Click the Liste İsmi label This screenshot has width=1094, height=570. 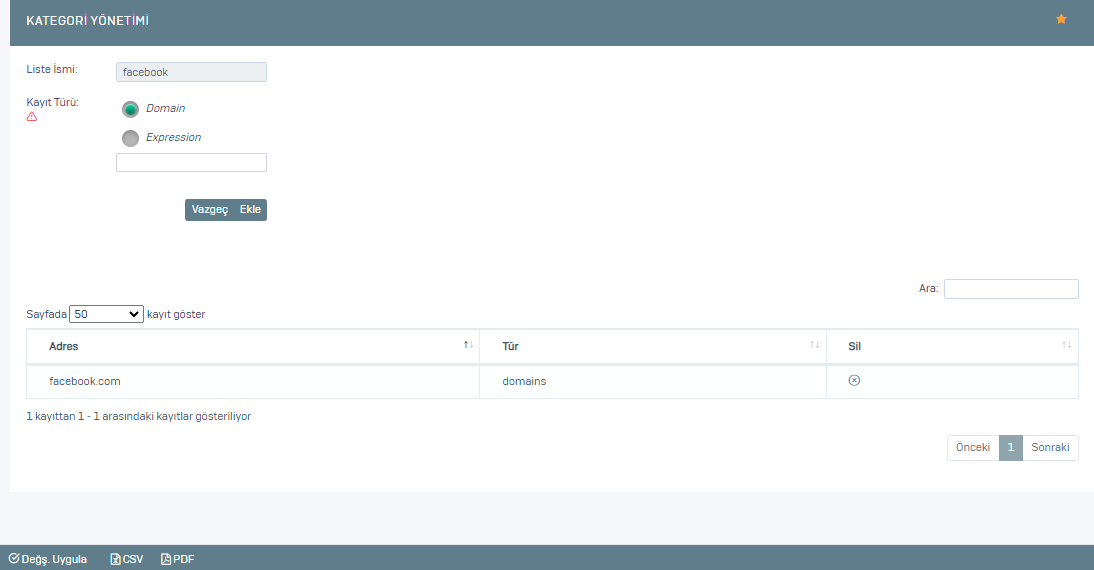coord(52,69)
